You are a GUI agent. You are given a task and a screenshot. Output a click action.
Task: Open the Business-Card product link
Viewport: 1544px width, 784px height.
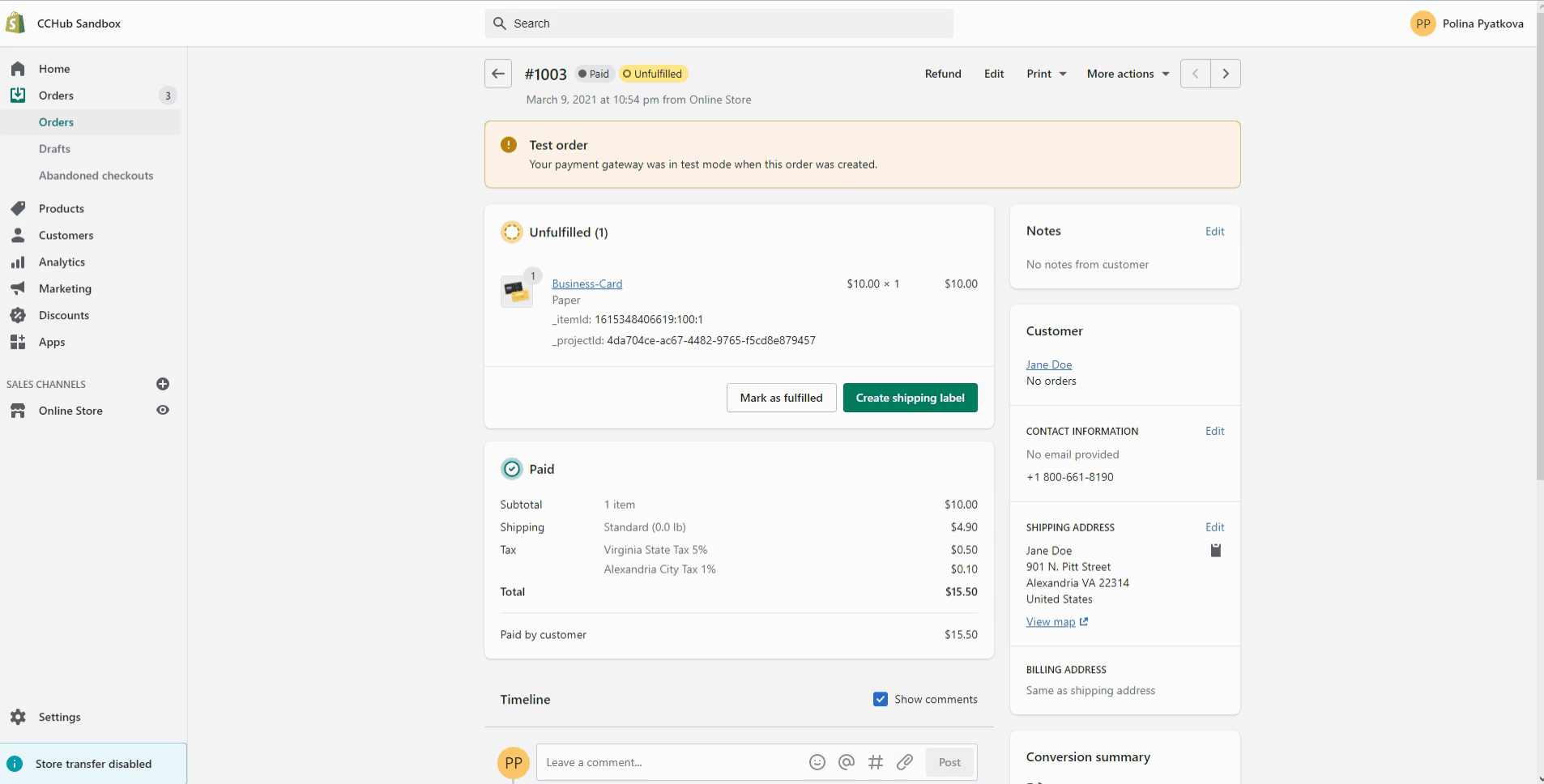tap(586, 283)
